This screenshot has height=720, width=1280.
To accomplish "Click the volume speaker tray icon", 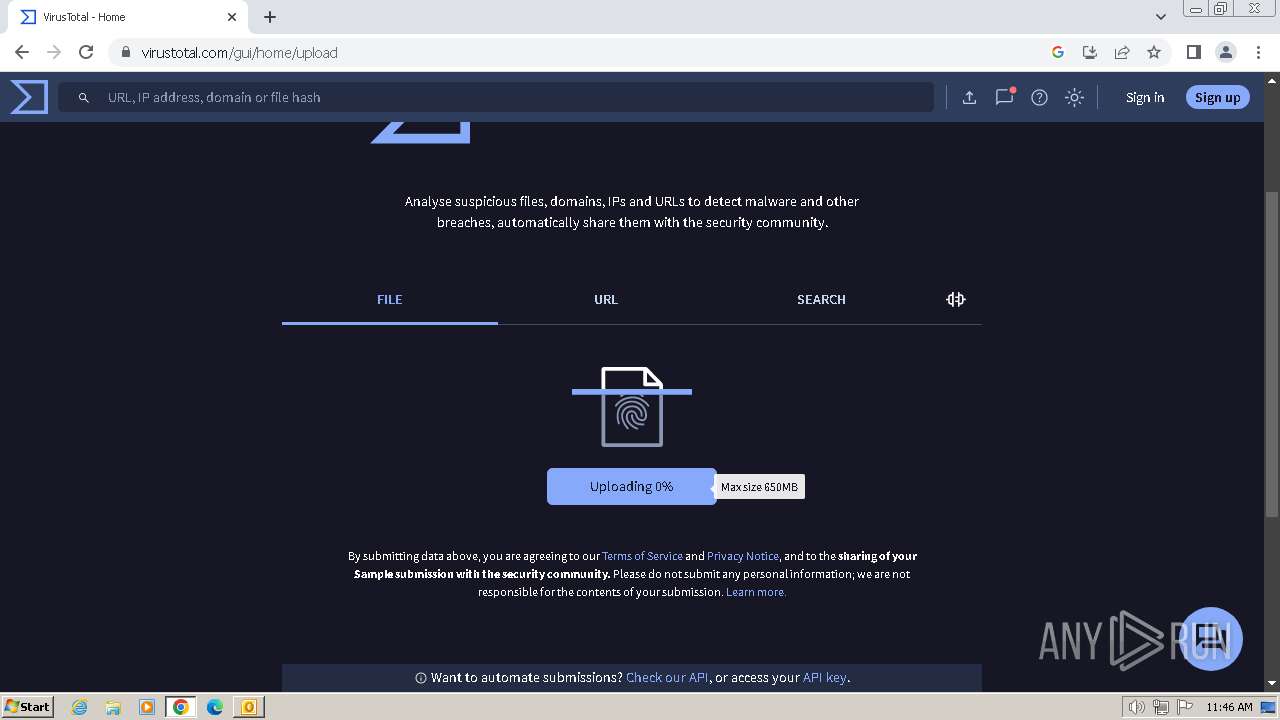I will [1137, 707].
